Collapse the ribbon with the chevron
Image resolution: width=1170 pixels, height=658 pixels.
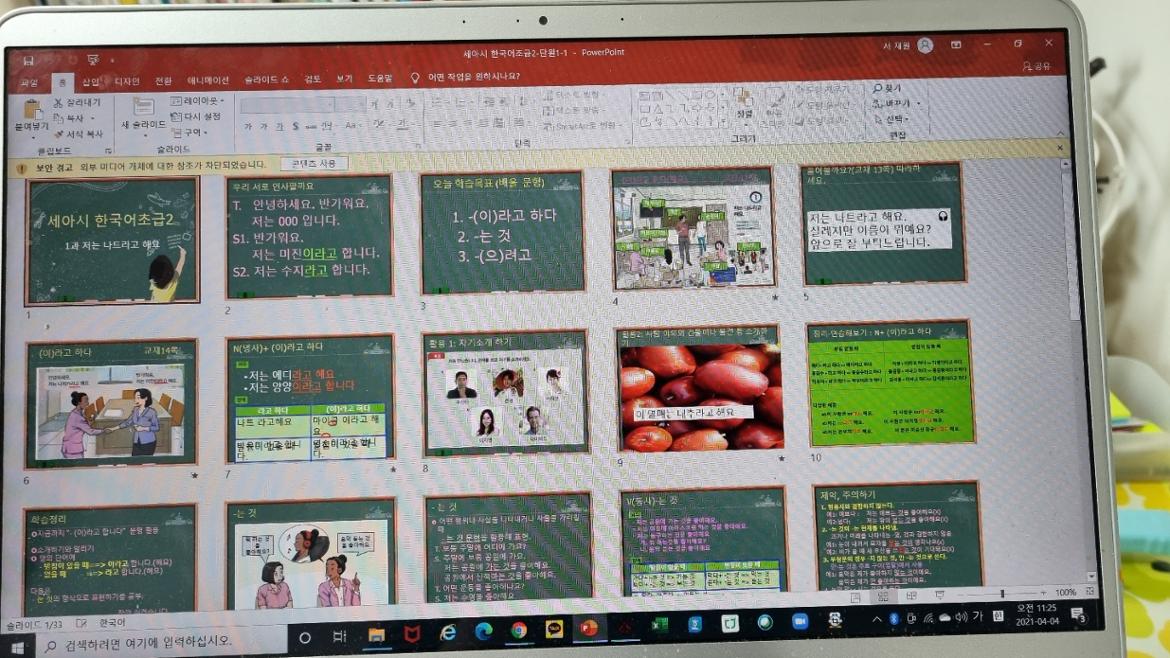(1060, 133)
